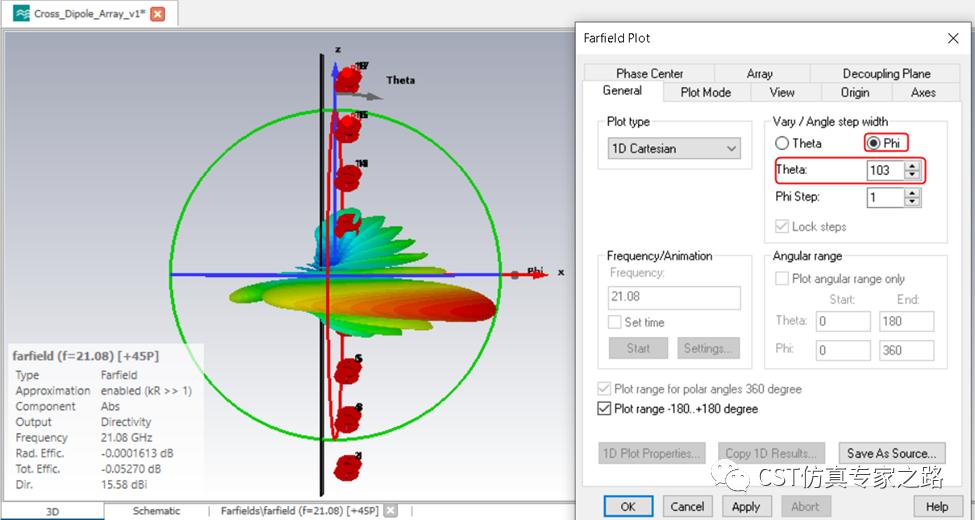This screenshot has width=975, height=520.
Task: Apply the farfield plot settings
Action: coord(746,506)
